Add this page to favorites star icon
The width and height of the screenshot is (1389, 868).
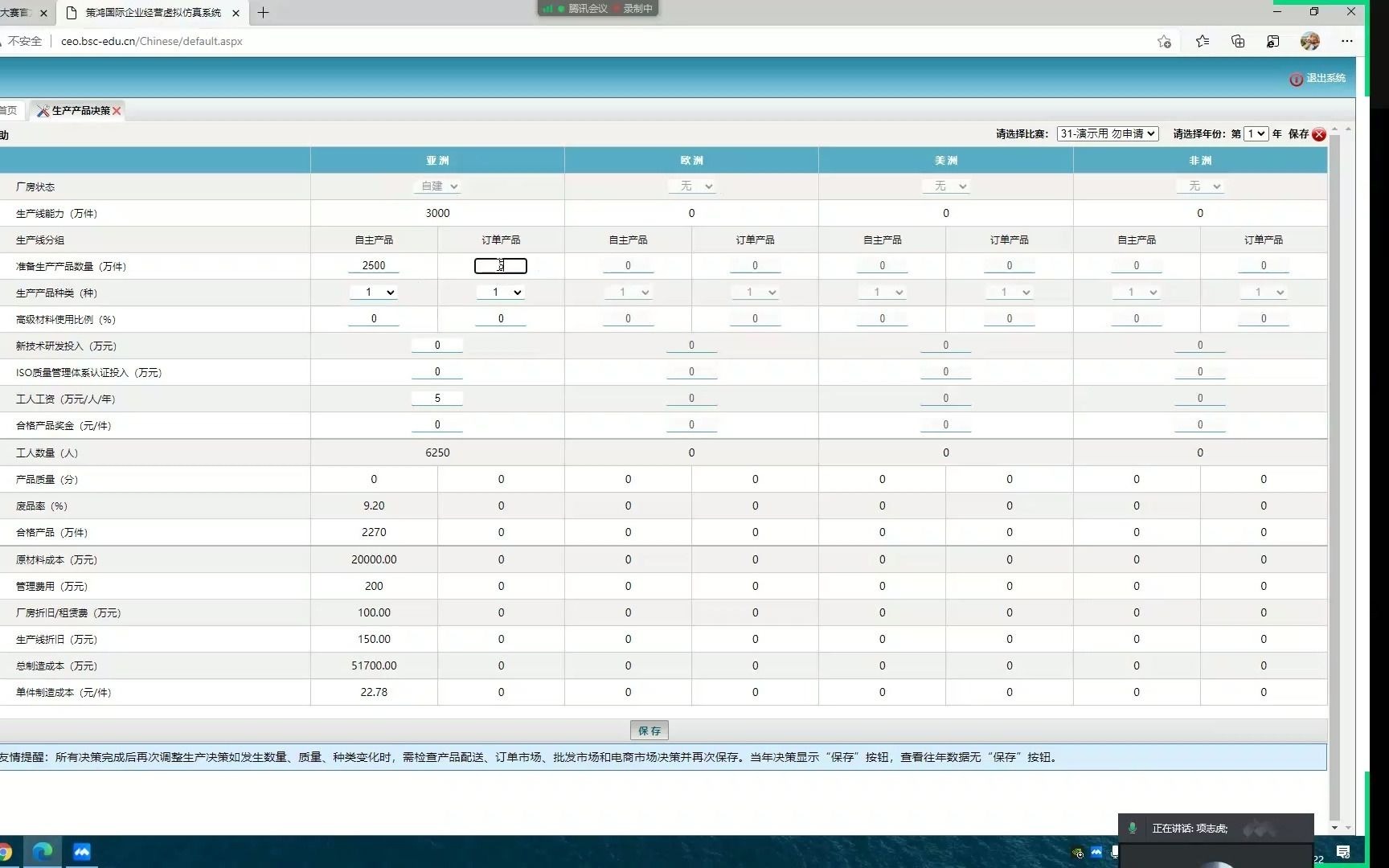(x=1164, y=42)
